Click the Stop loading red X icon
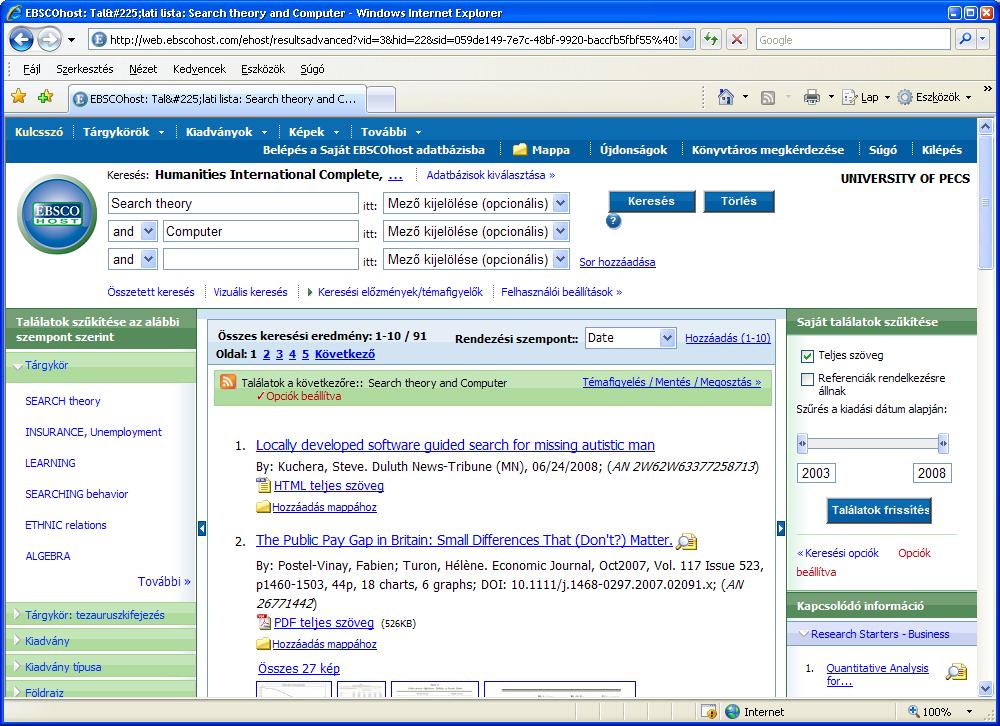 (x=737, y=40)
